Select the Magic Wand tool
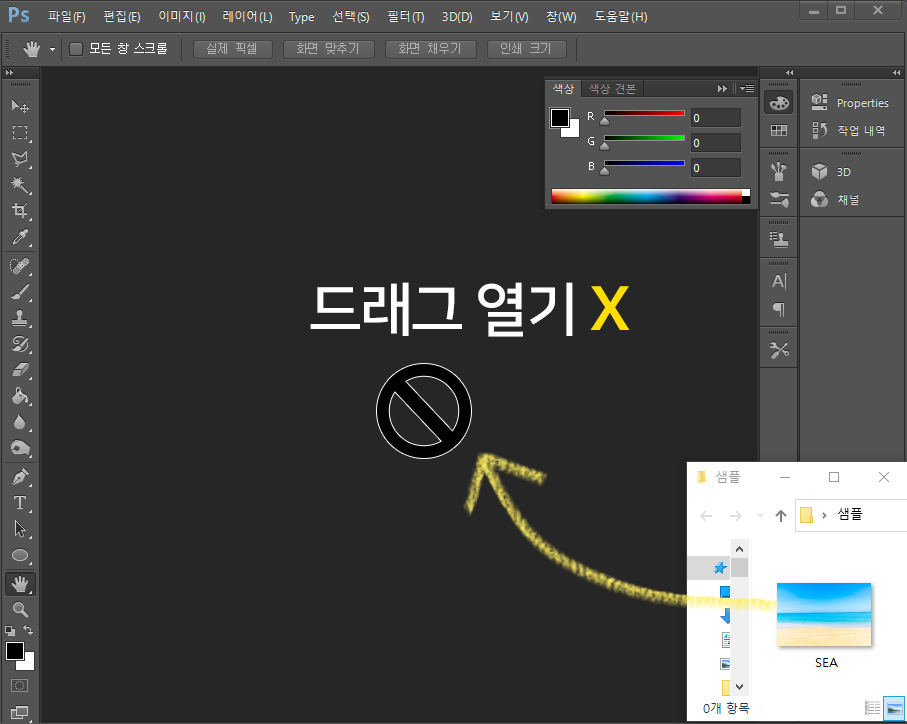This screenshot has height=724, width=907. point(20,184)
